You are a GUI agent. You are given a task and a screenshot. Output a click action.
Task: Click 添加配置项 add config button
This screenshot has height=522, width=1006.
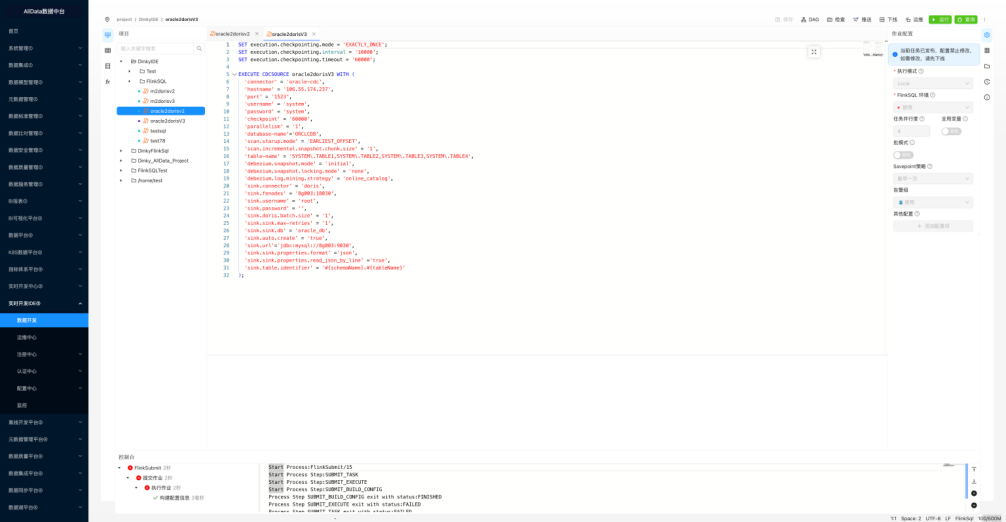933,226
